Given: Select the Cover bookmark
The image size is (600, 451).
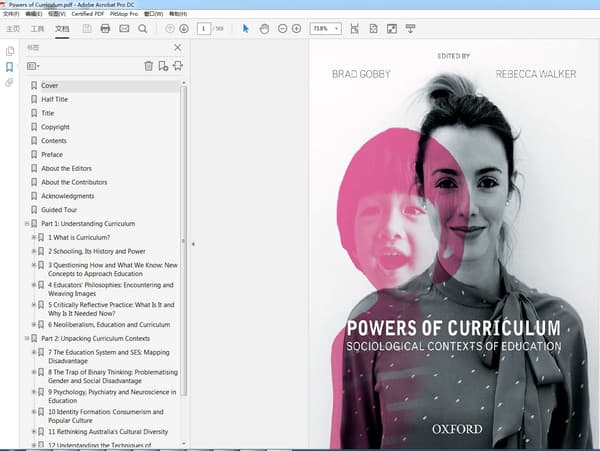Looking at the screenshot, I should point(49,85).
